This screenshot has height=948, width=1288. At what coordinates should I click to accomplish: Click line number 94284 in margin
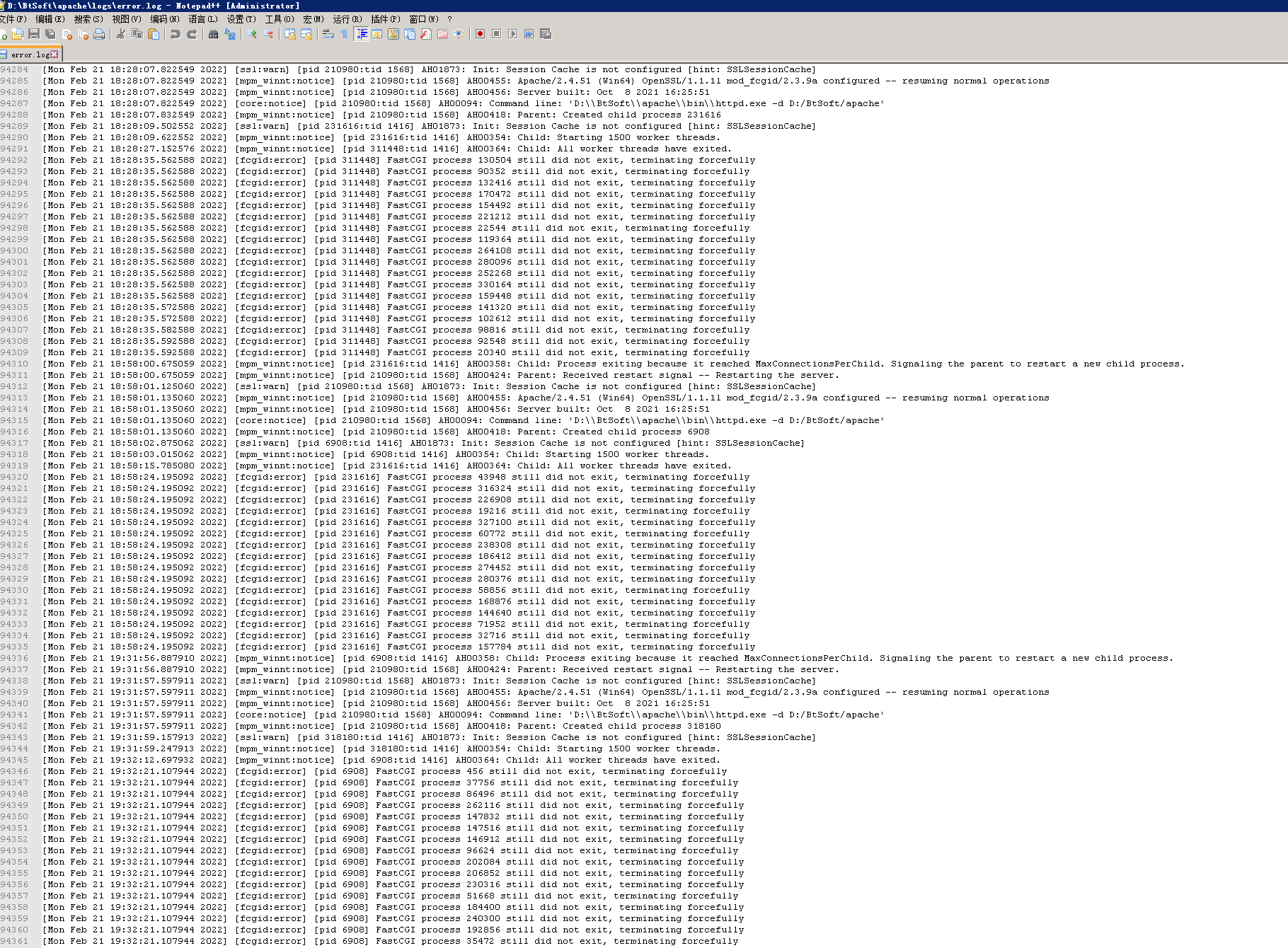[14, 69]
